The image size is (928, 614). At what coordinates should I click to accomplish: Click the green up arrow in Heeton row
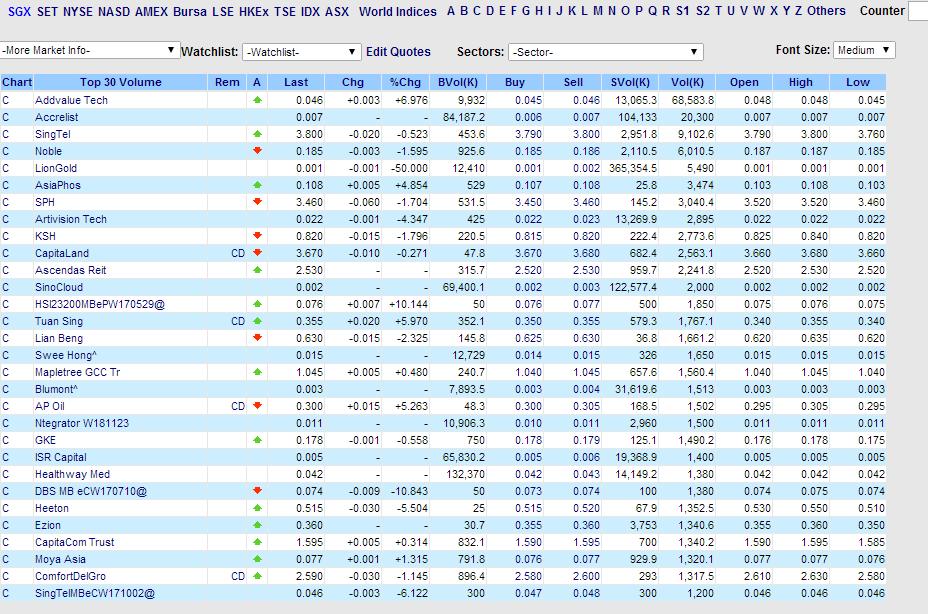[257, 508]
